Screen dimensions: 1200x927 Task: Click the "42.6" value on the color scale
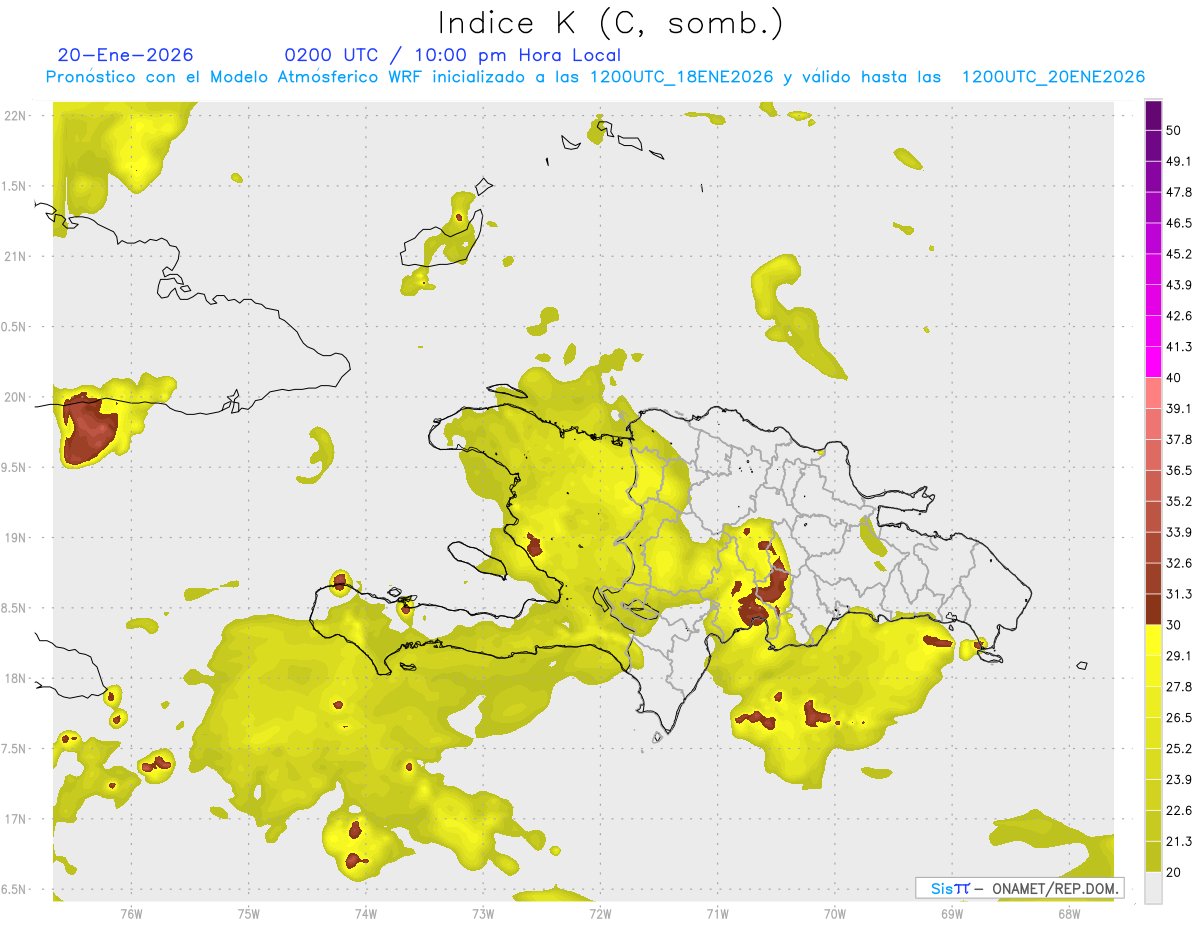[x=1179, y=316]
